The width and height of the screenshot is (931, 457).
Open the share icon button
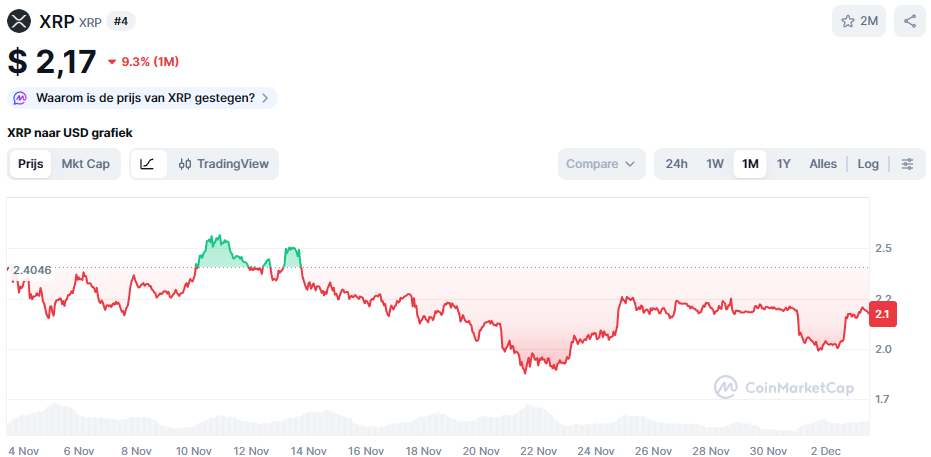click(910, 21)
